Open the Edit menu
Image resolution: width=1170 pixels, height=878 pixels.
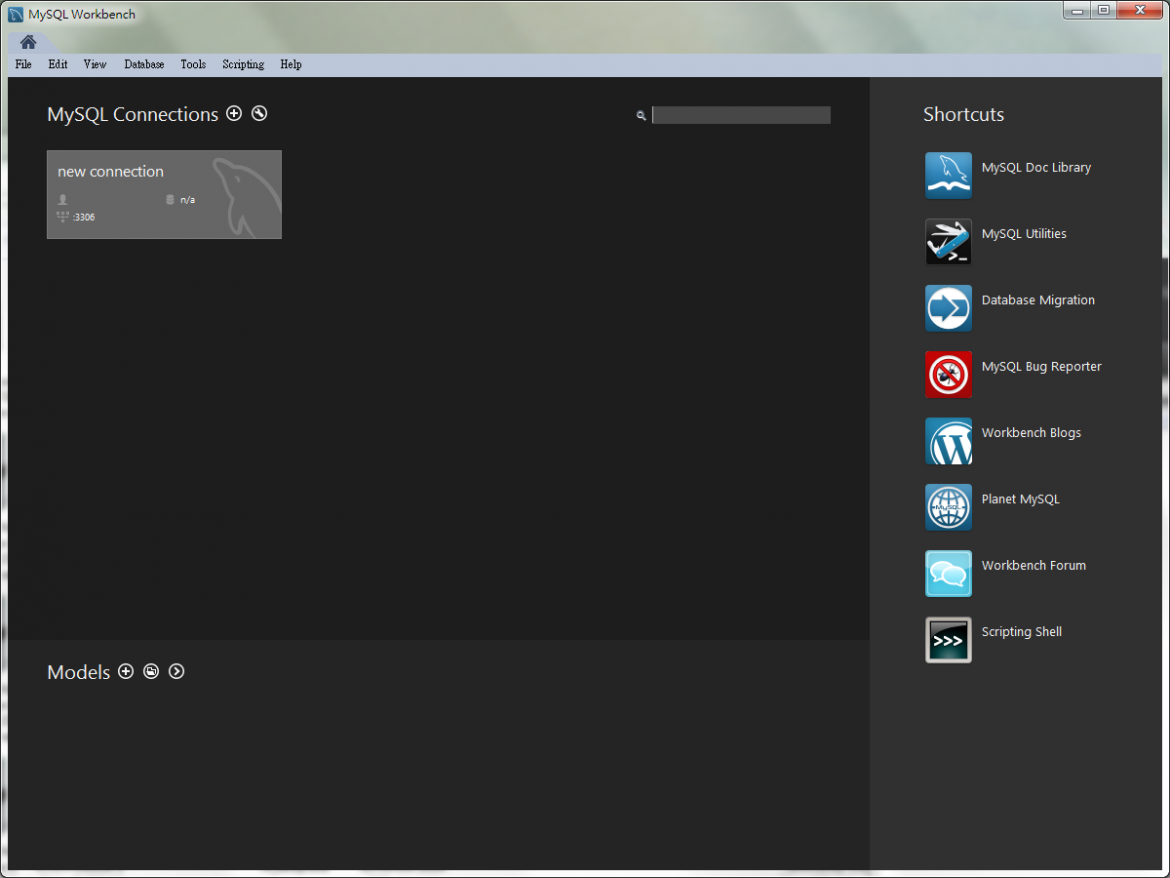[x=57, y=64]
